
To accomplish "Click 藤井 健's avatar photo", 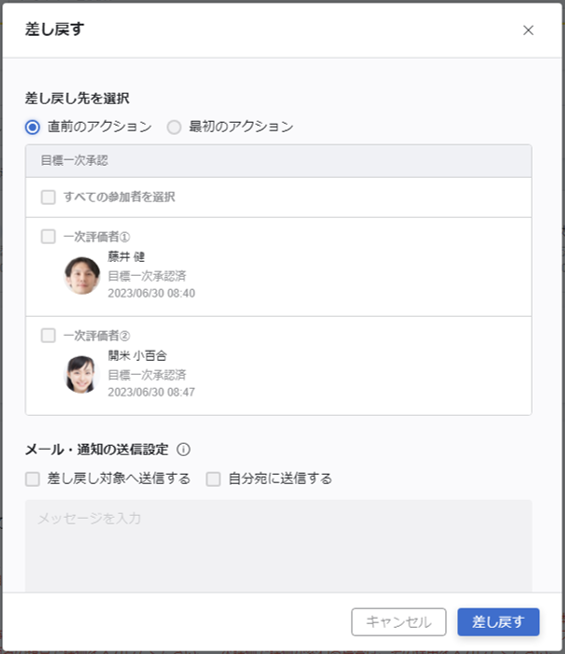I will pyautogui.click(x=82, y=275).
